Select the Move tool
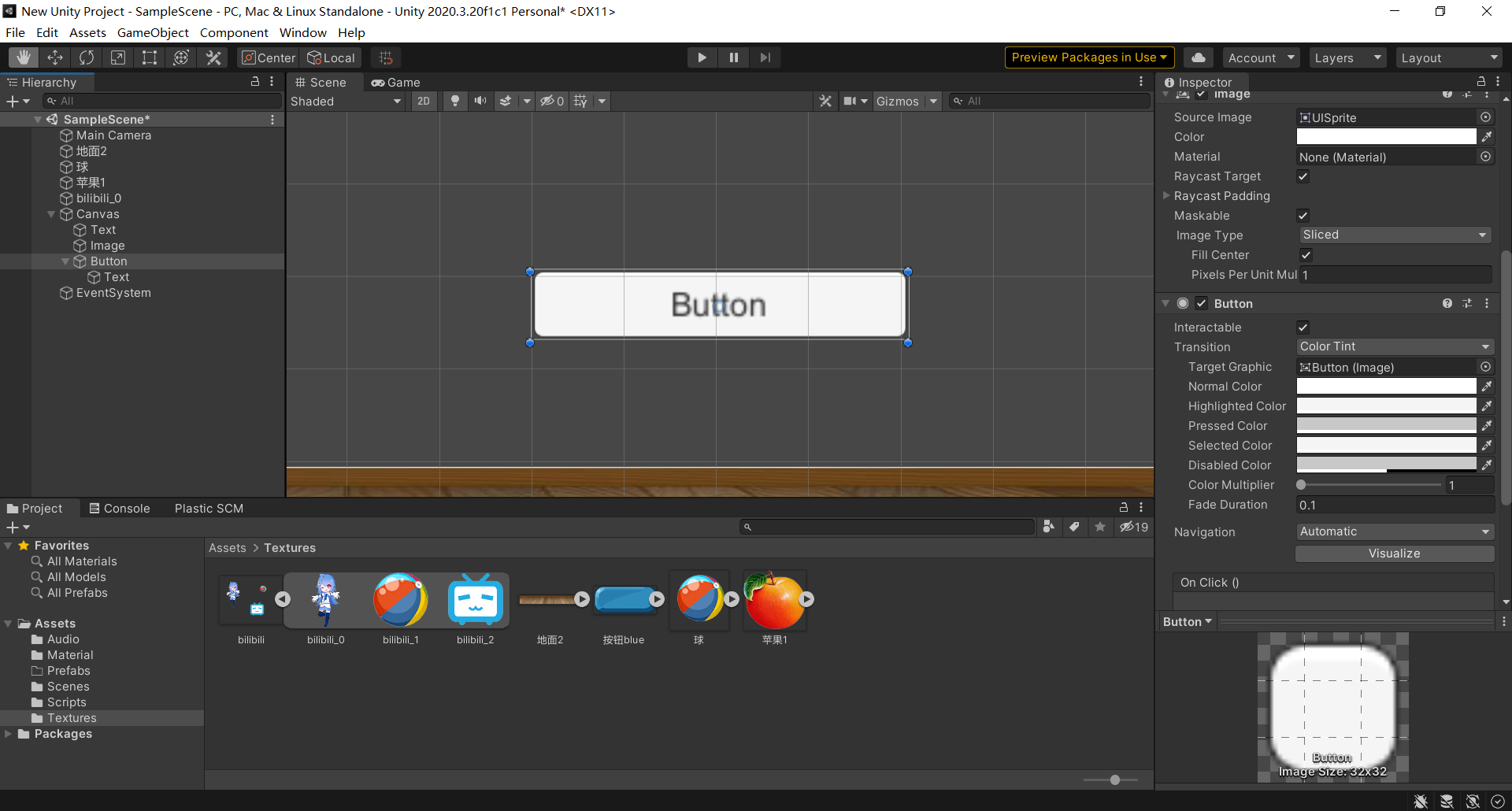Image resolution: width=1512 pixels, height=811 pixels. pyautogui.click(x=55, y=57)
